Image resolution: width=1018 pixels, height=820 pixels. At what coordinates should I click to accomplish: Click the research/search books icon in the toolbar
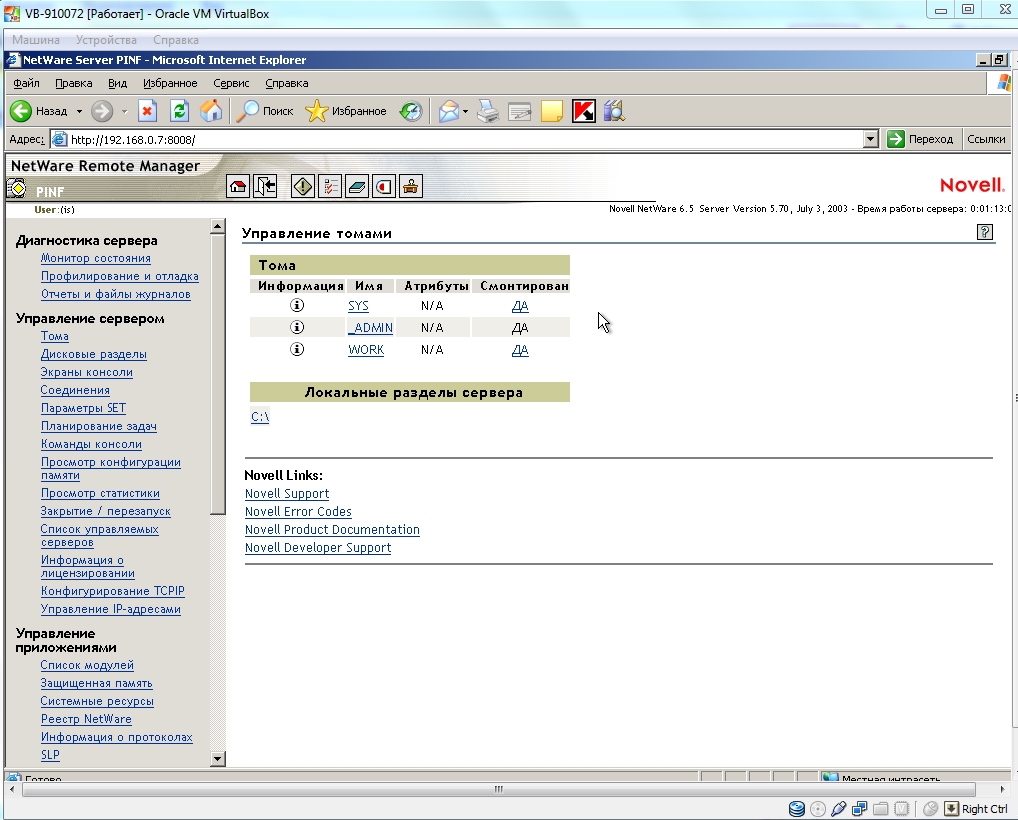coord(614,111)
